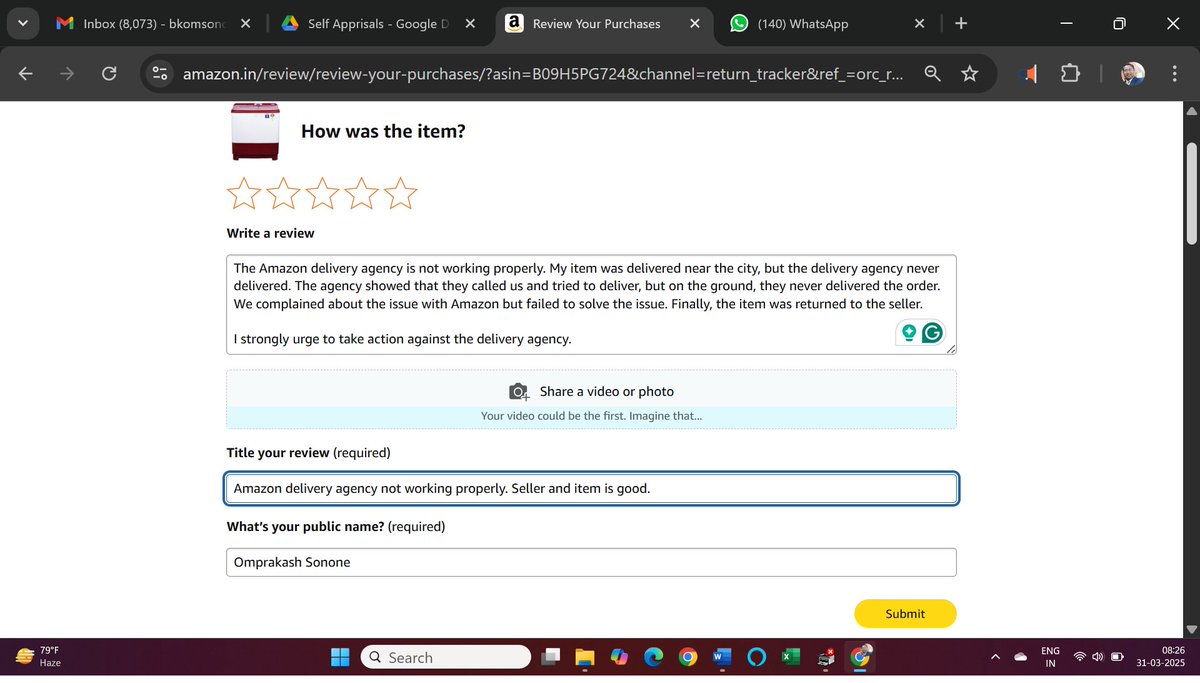
Task: Close the Gmail Inbox tab
Action: tap(245, 23)
